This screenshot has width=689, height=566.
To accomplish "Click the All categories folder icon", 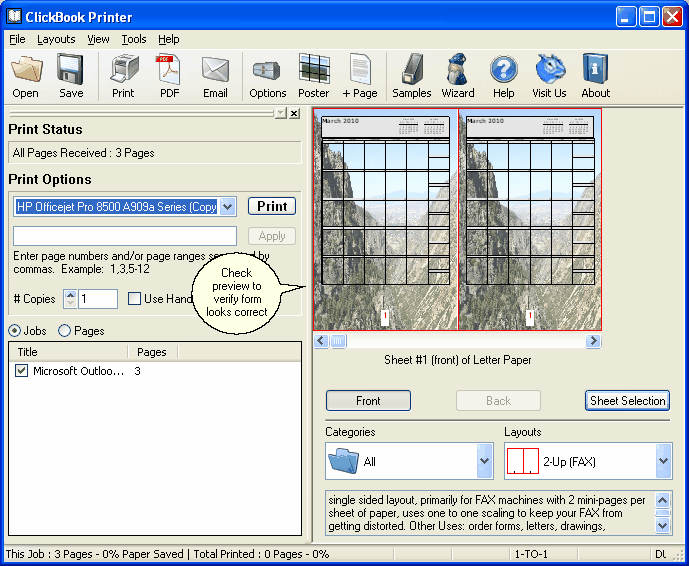I will coord(343,461).
